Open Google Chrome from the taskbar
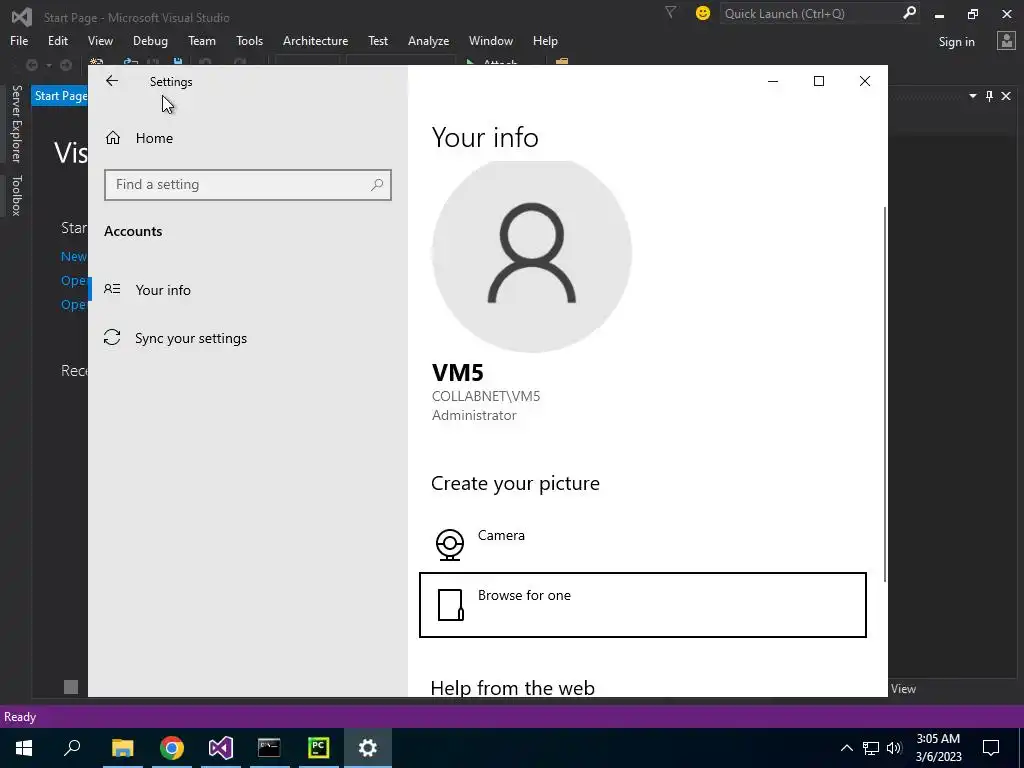Screen dimensions: 1024x768 point(172,748)
